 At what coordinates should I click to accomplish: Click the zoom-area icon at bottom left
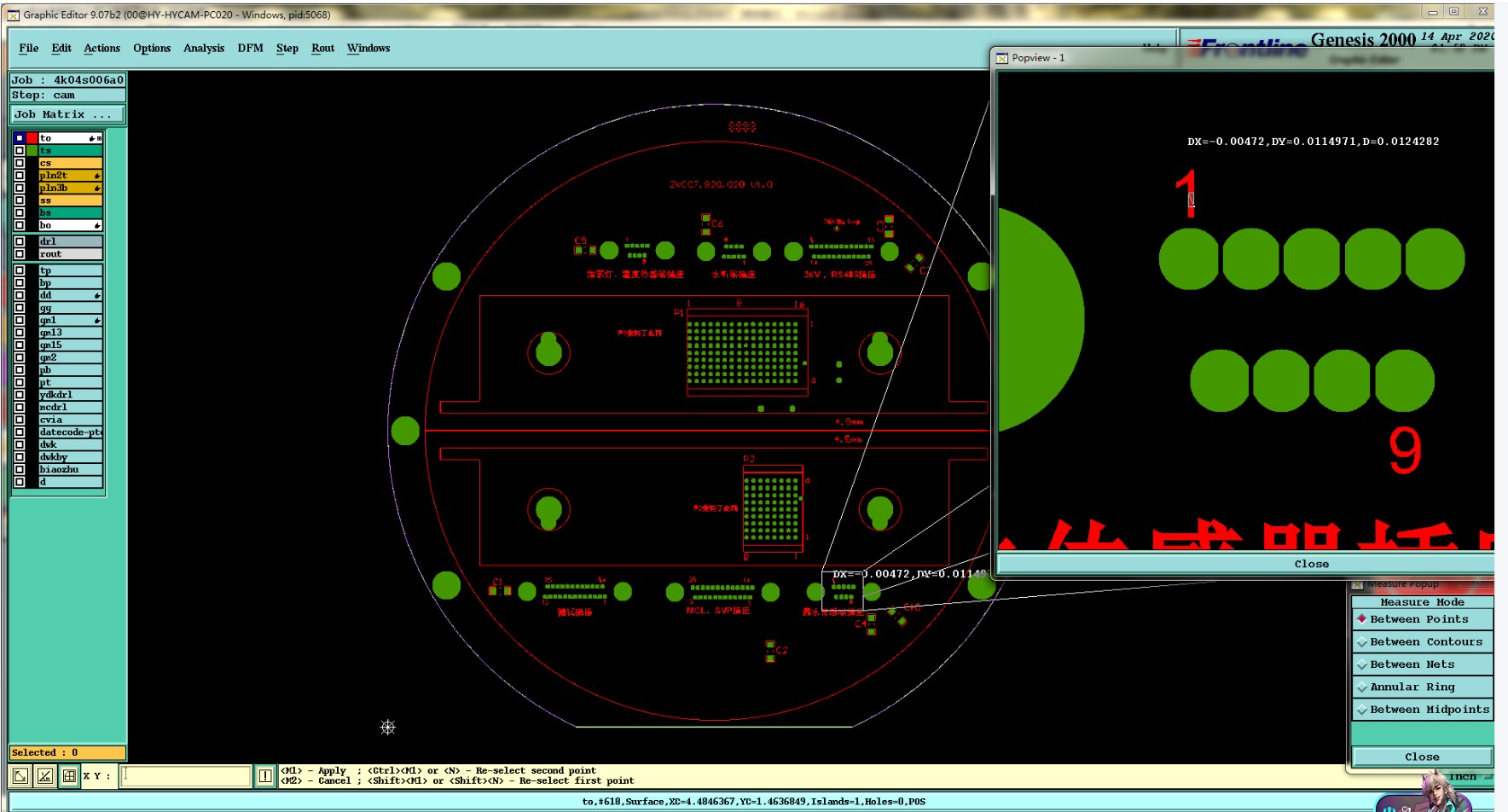(x=20, y=775)
